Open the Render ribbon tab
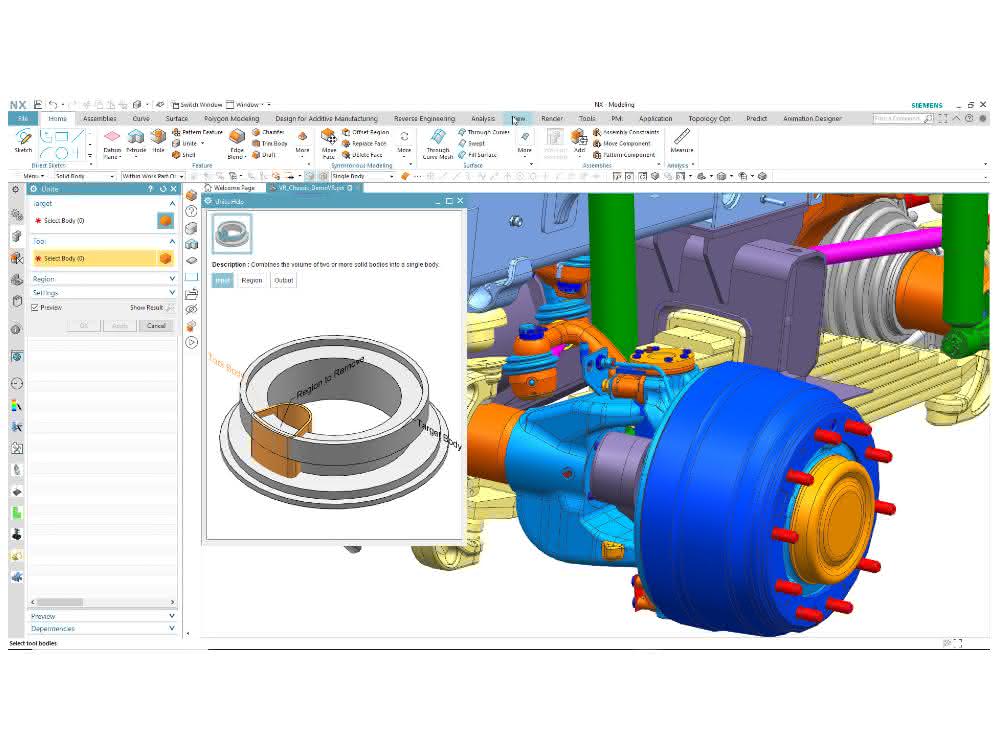Viewport: 1000px width, 750px height. click(552, 119)
